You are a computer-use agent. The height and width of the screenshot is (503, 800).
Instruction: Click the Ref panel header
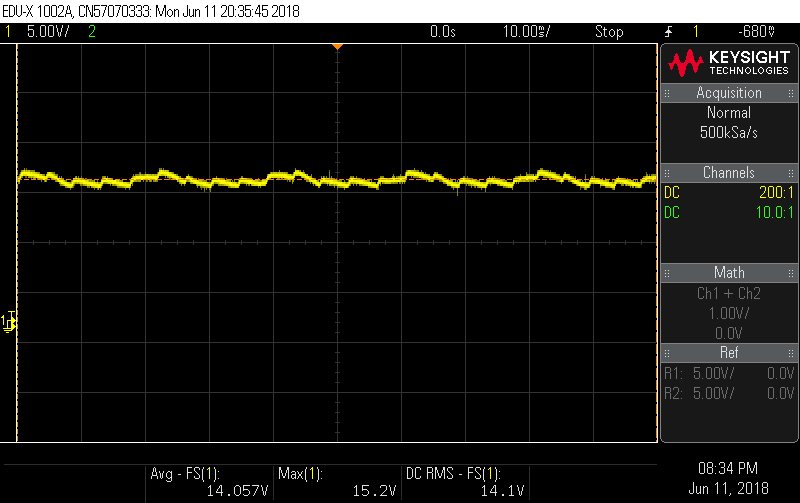[729, 353]
